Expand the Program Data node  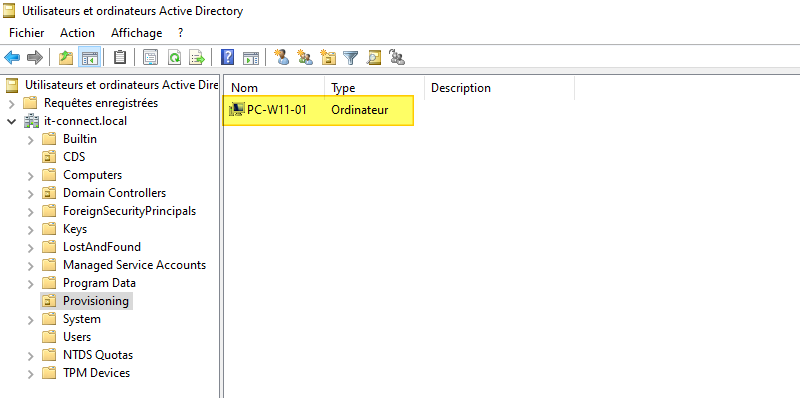click(31, 284)
